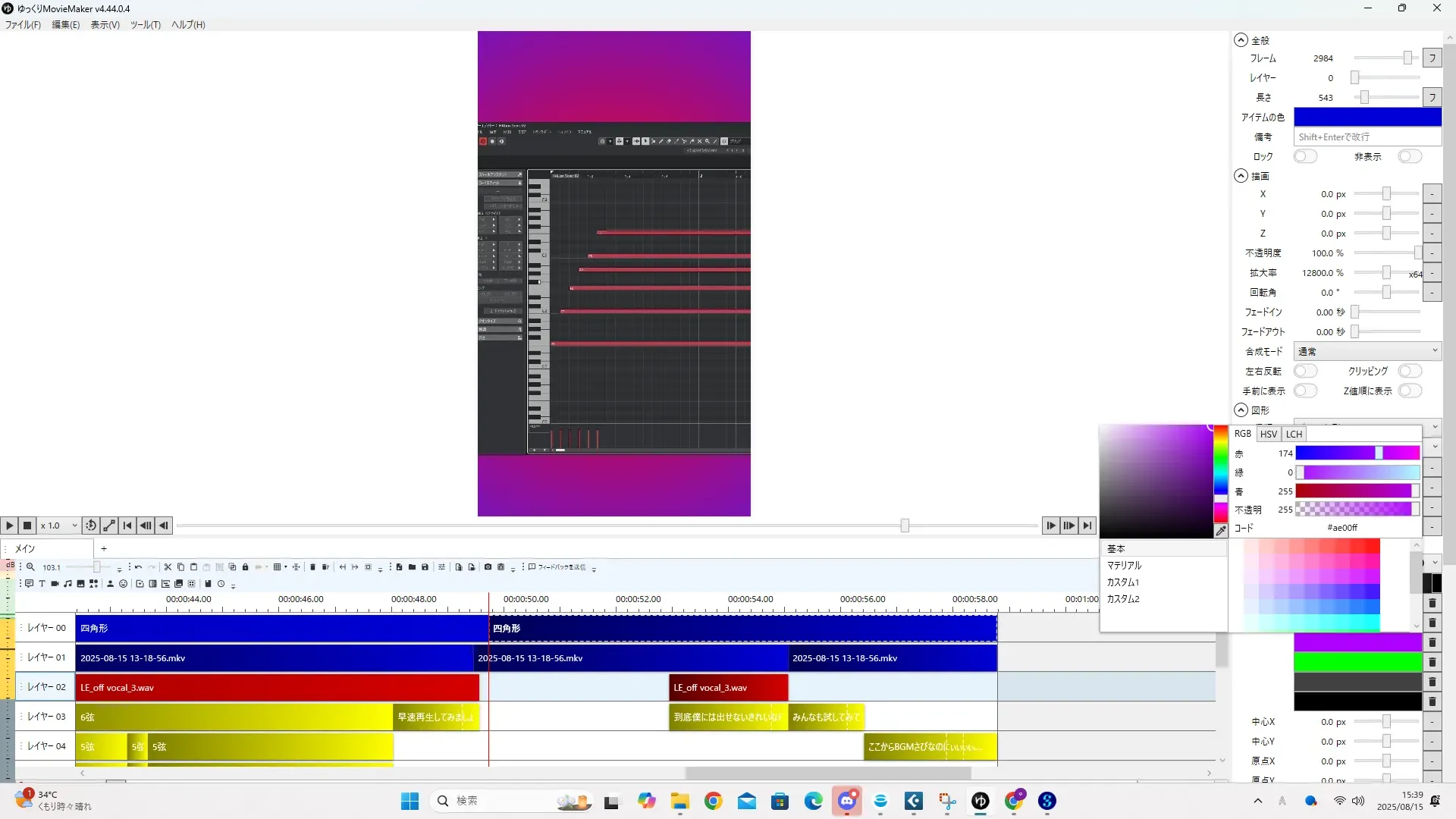Toggle the ロック switch
Screen dimensions: 1456x819
[1304, 156]
